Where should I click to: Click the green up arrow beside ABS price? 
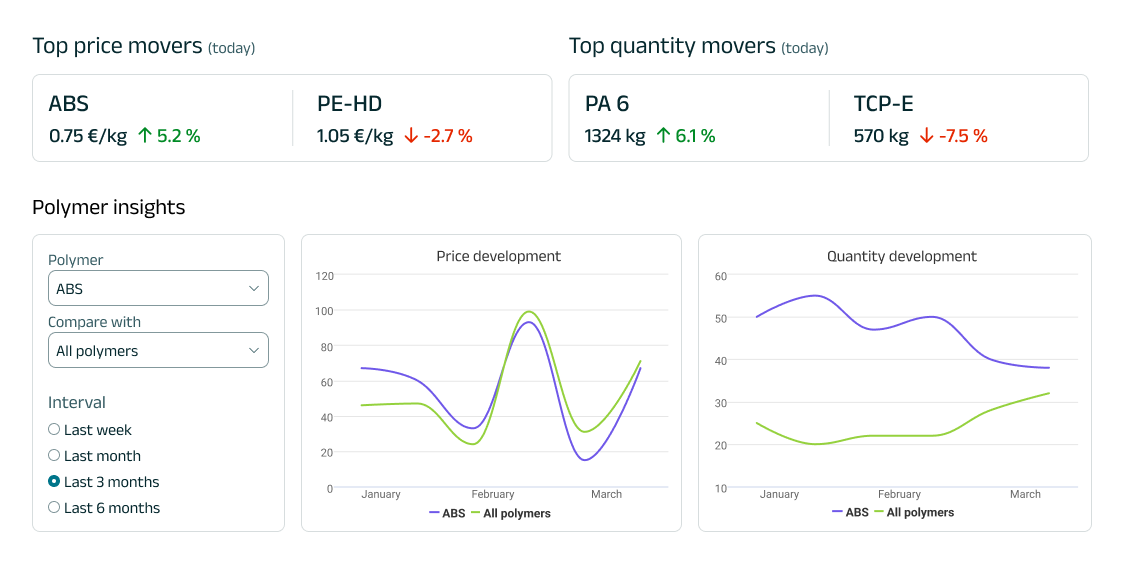click(x=144, y=136)
